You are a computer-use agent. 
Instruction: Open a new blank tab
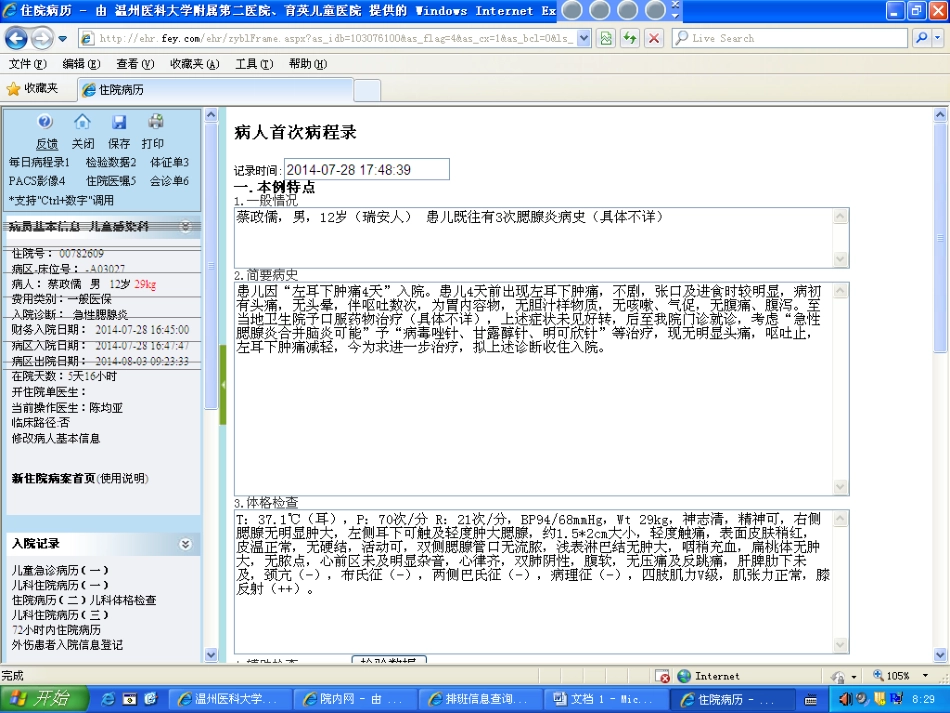click(x=367, y=90)
